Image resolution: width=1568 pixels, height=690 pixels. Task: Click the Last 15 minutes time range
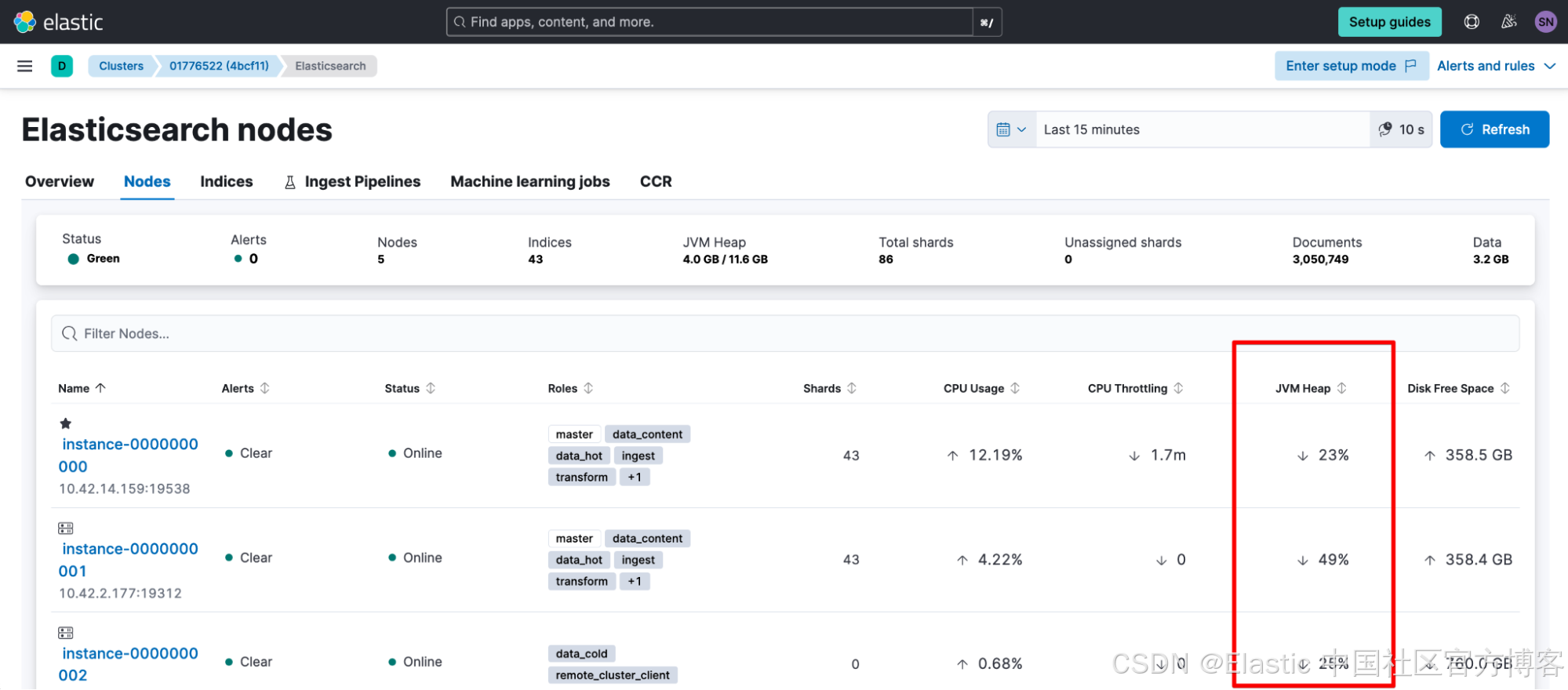1202,129
